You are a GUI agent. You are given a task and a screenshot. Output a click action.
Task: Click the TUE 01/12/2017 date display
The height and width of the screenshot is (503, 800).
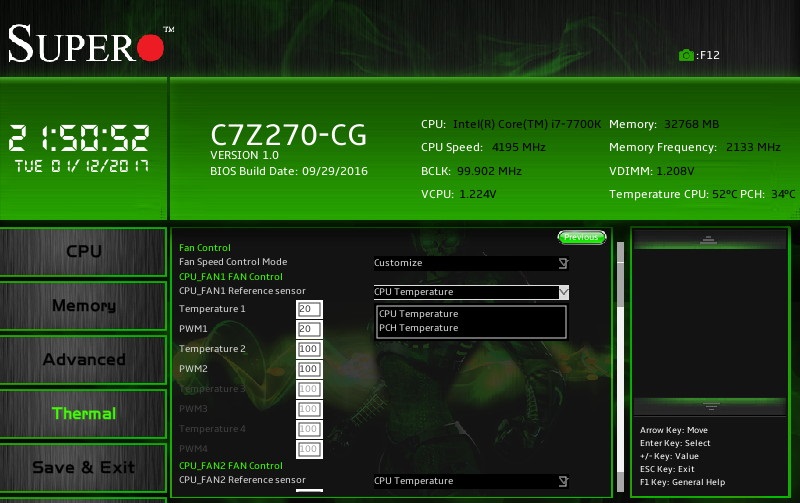(82, 166)
